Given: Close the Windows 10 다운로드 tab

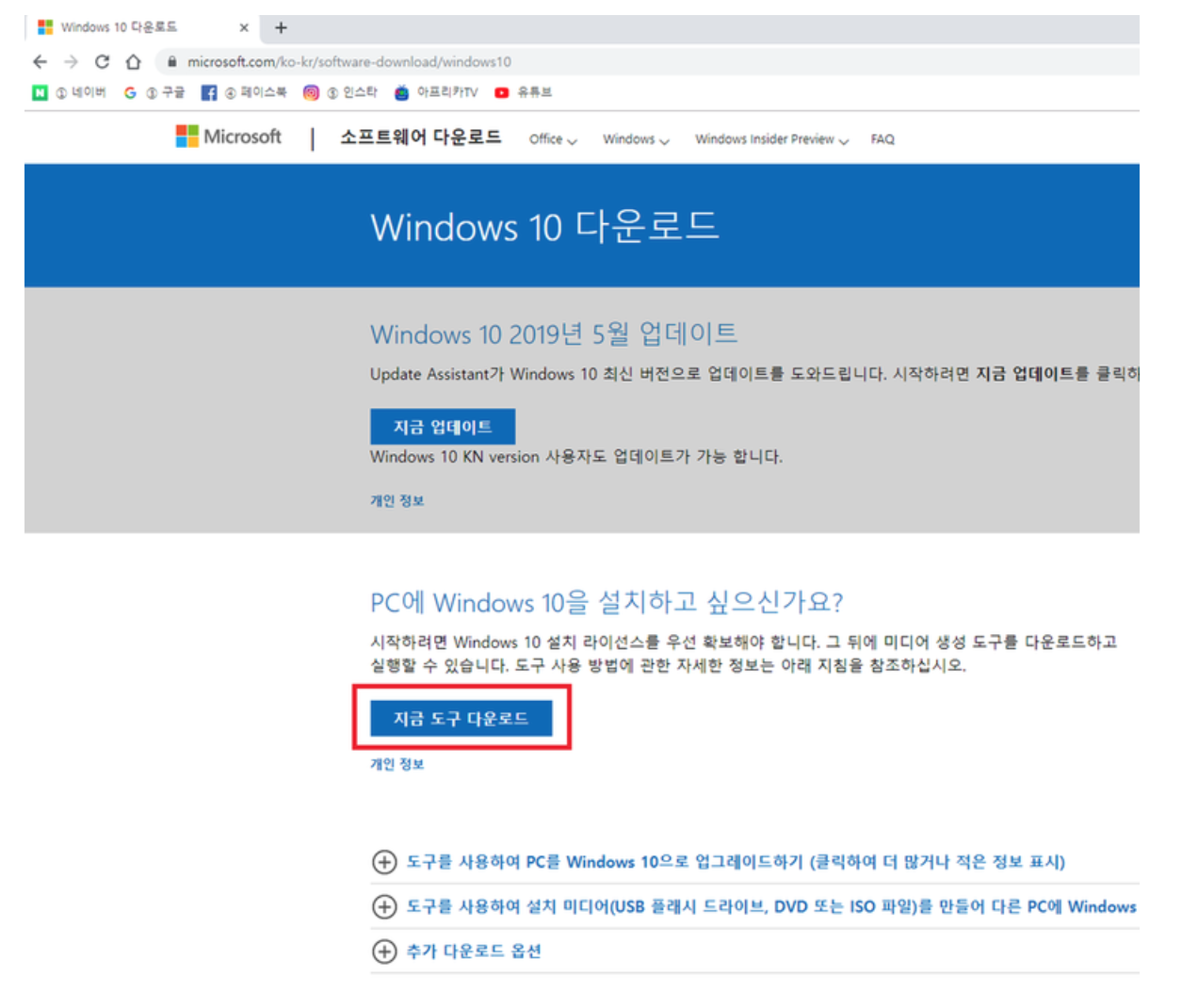Looking at the screenshot, I should pos(244,27).
